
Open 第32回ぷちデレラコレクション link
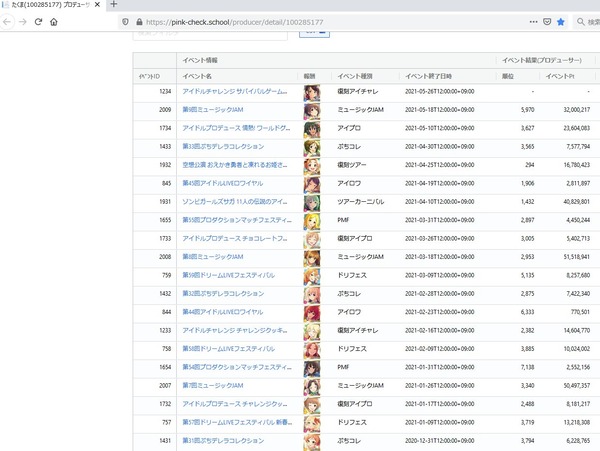point(223,293)
